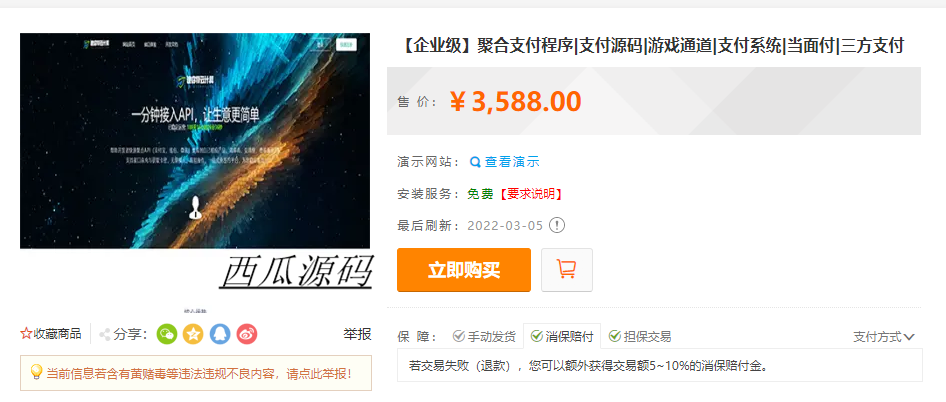Share via the red Weibo icon
The width and height of the screenshot is (946, 402).
point(247,334)
